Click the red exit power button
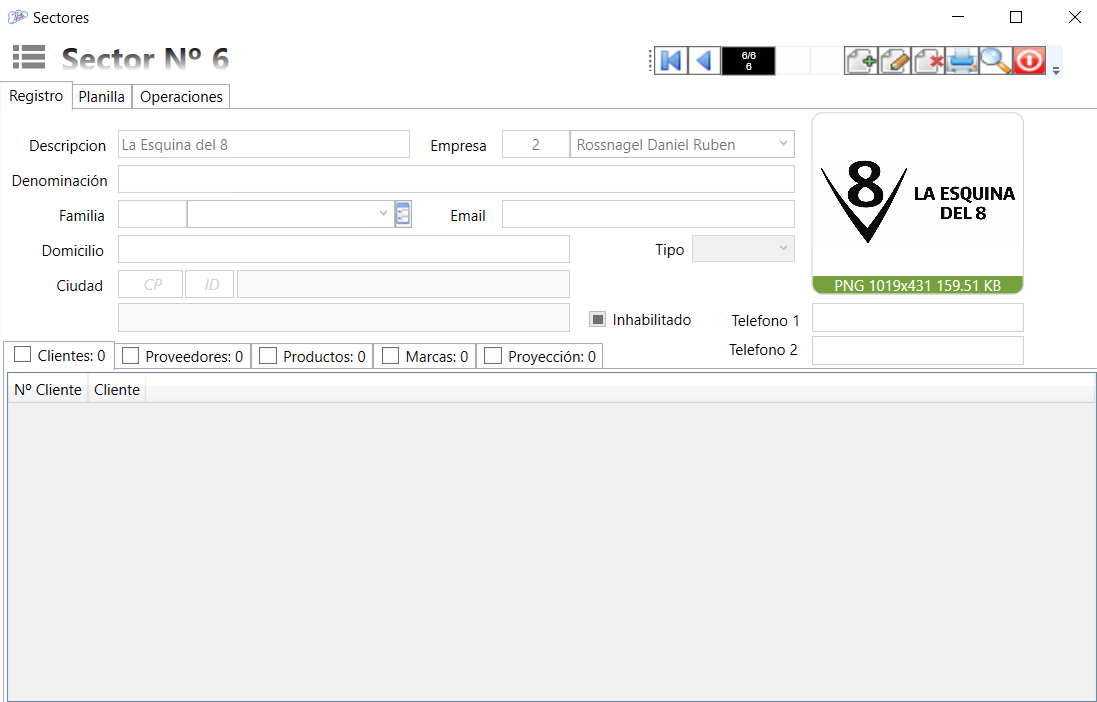1097x702 pixels. [1029, 61]
